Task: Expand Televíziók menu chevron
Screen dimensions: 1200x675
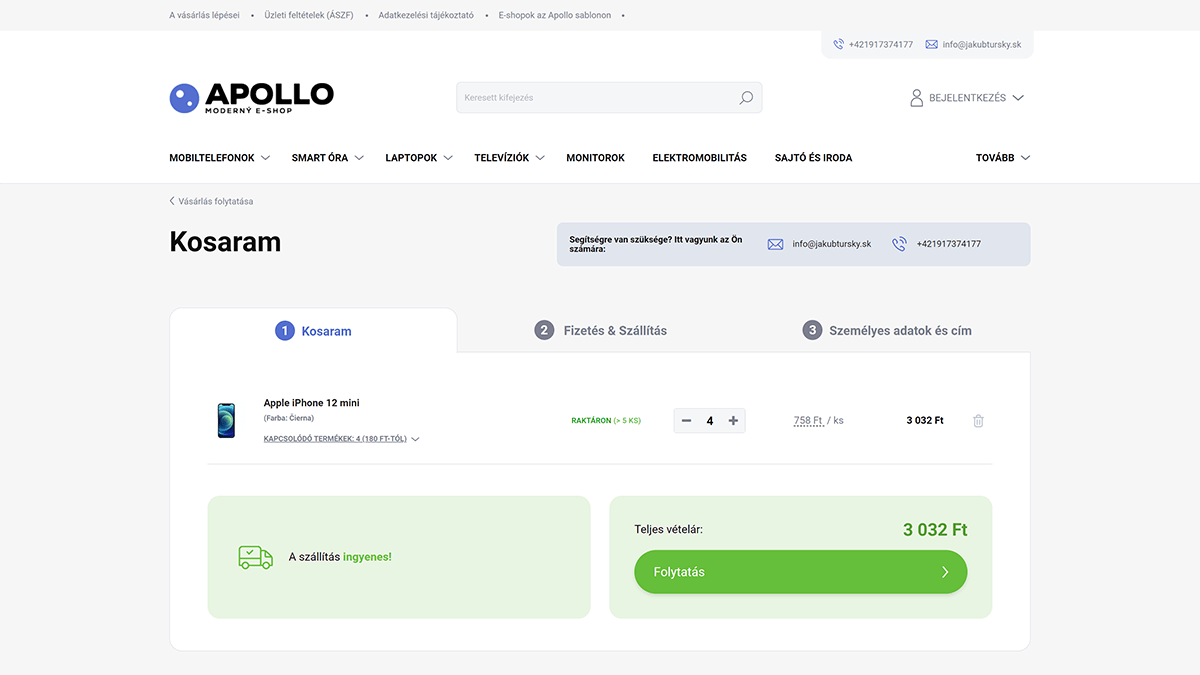Action: [x=540, y=158]
